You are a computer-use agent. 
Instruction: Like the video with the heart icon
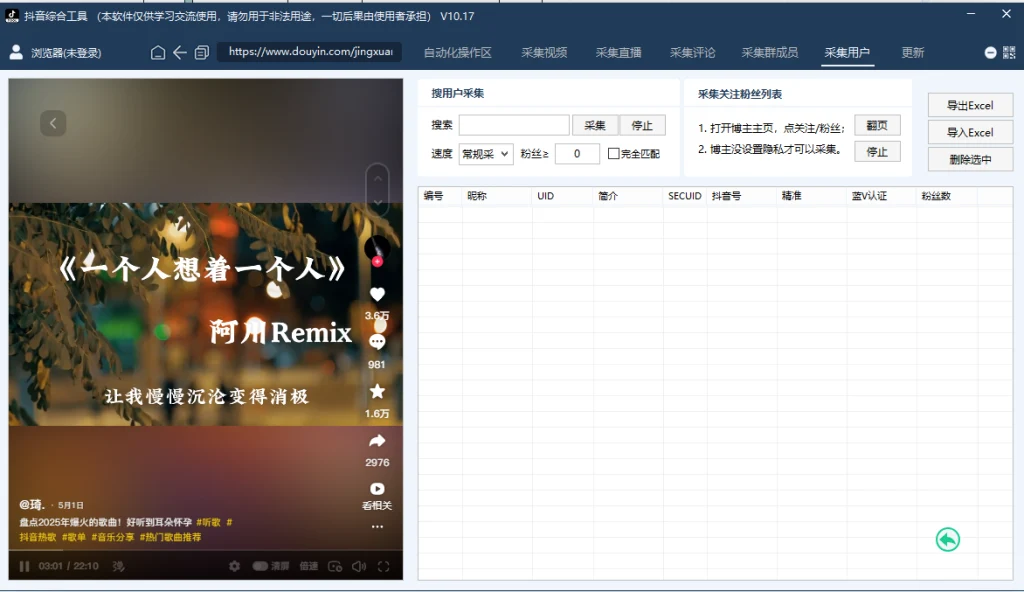377,295
